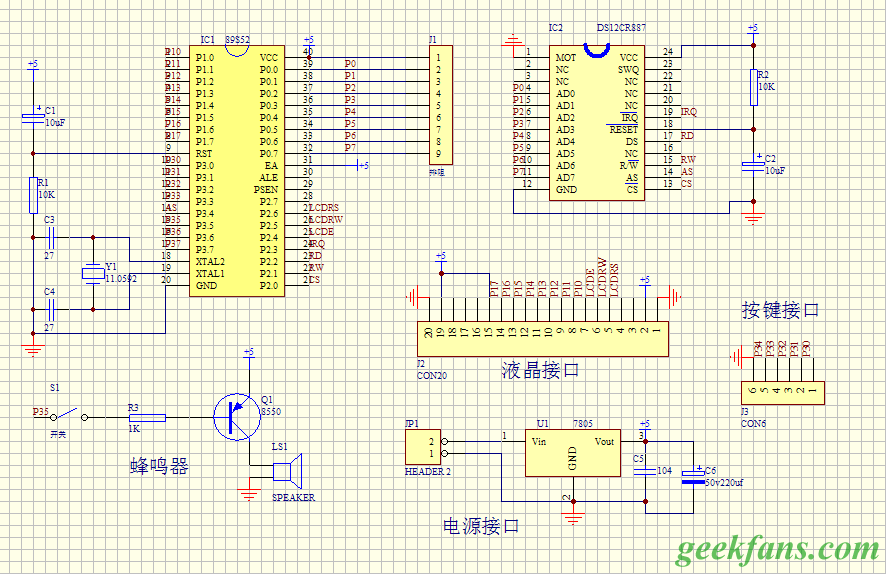
Task: Open the geekfans.com watermark link
Action: [x=776, y=549]
